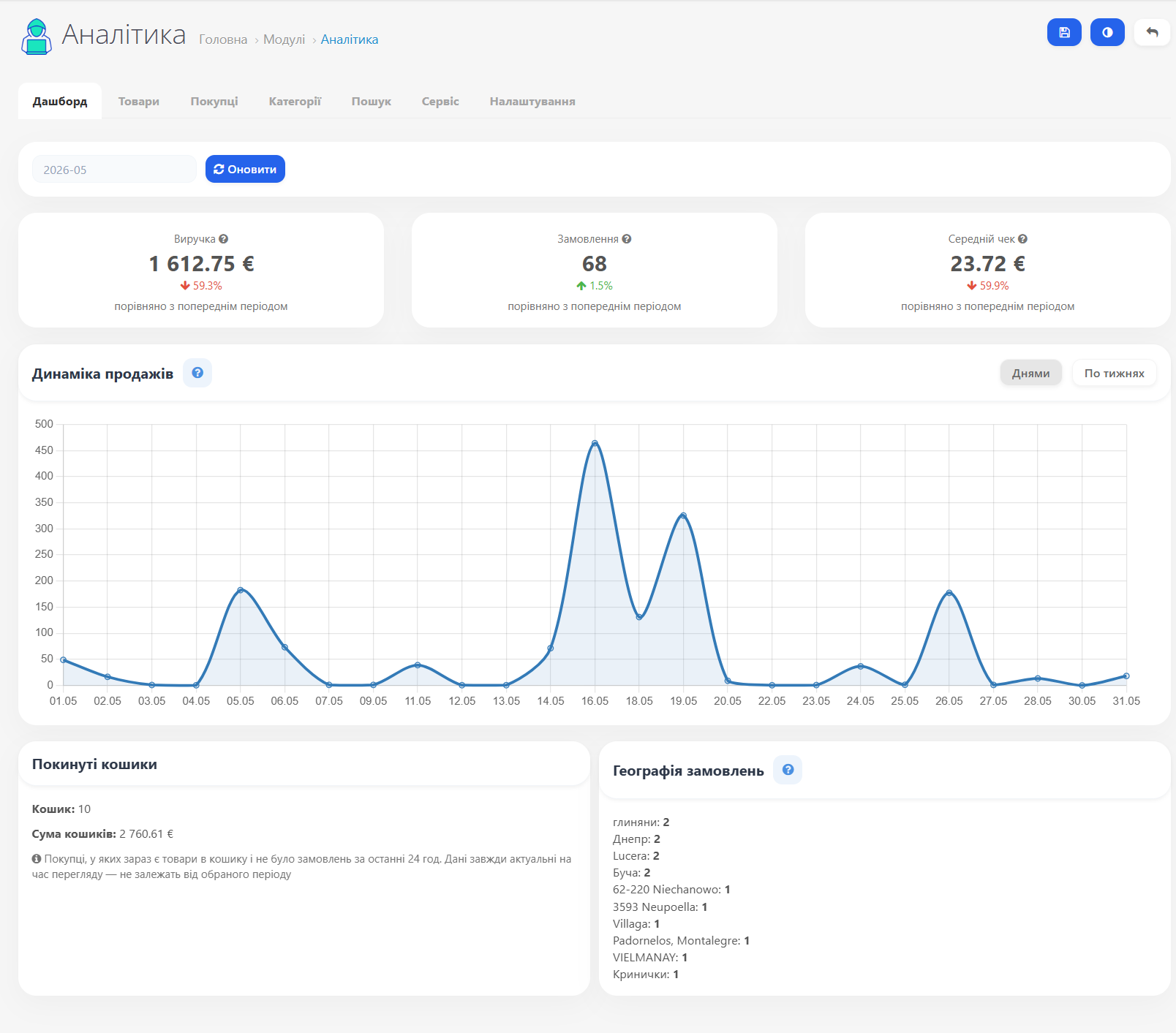This screenshot has height=1033, width=1176.
Task: Click the 500 y-axis label
Action: pyautogui.click(x=44, y=424)
